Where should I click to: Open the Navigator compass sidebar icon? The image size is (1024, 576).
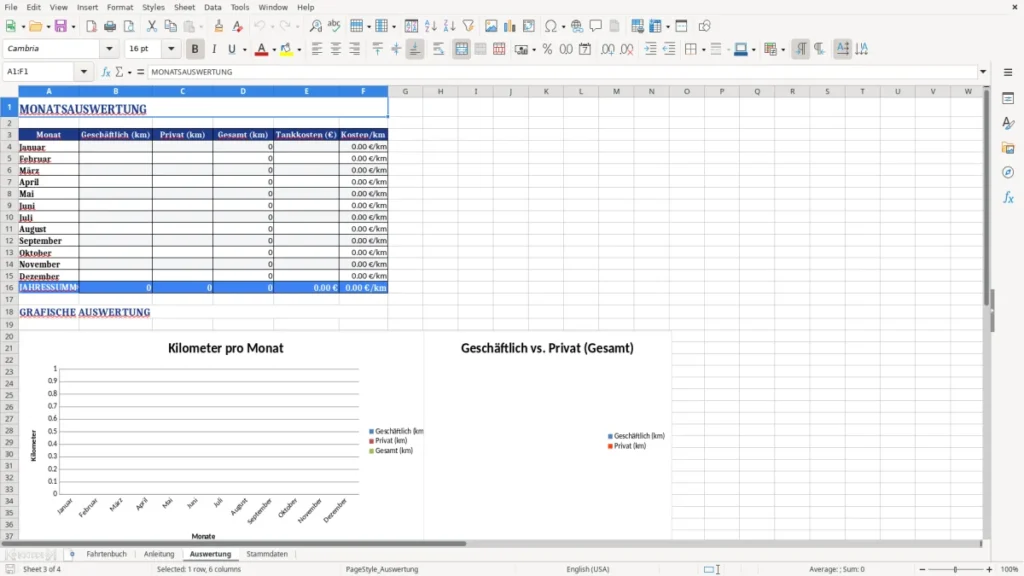1008,172
